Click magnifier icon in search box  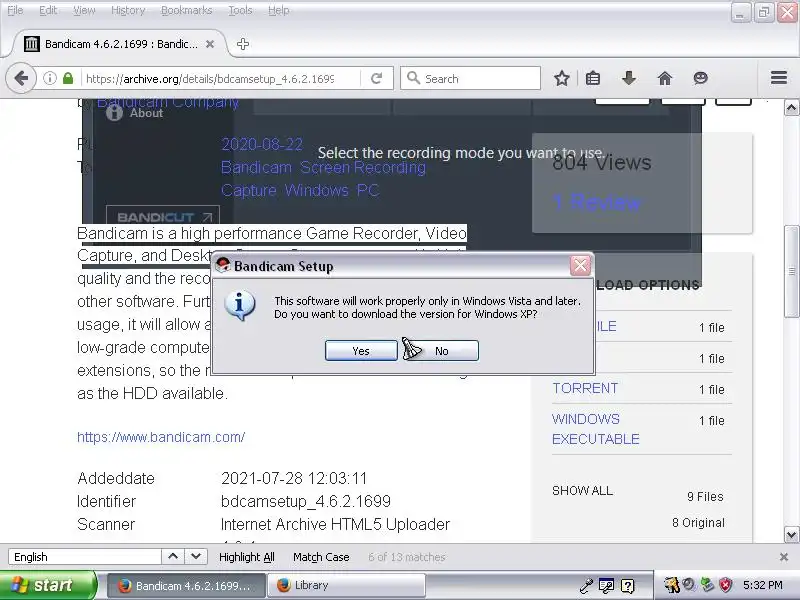[x=413, y=78]
